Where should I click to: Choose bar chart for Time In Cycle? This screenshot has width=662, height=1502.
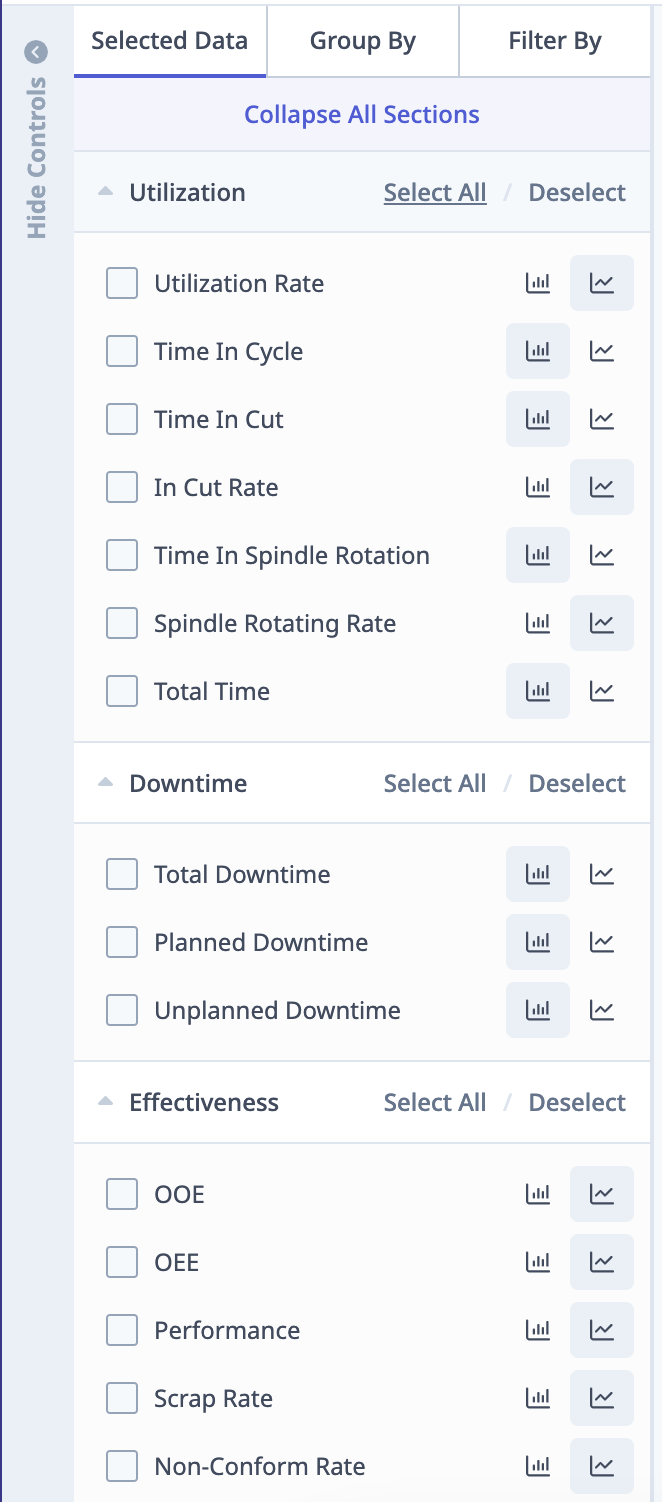click(x=538, y=351)
